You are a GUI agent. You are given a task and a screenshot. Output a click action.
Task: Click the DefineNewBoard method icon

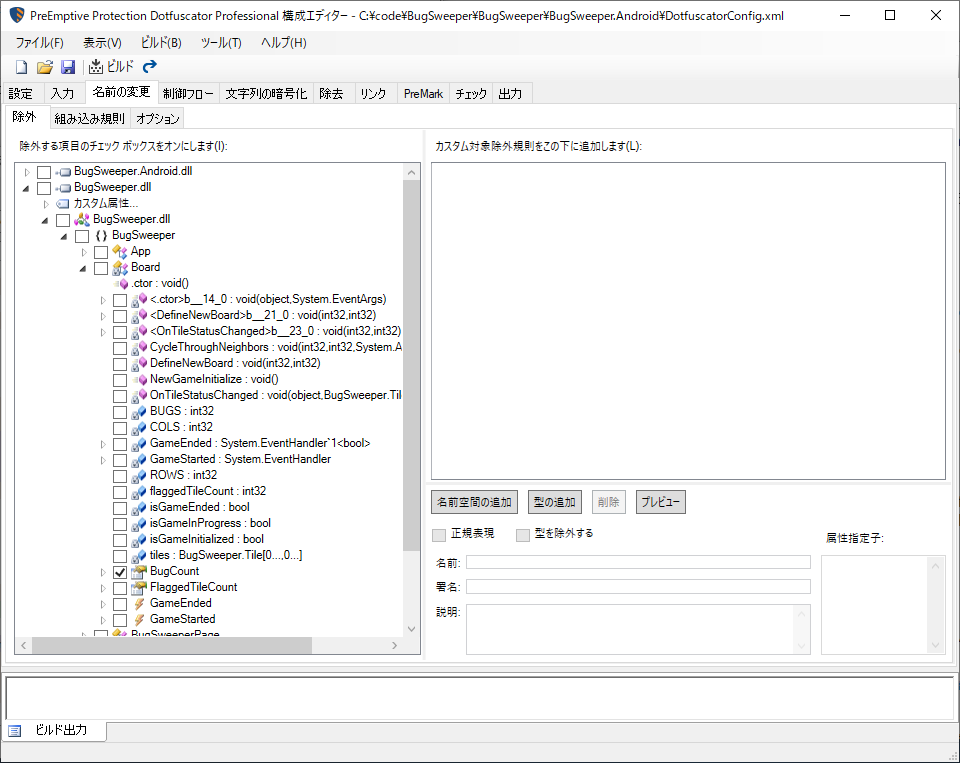(140, 364)
